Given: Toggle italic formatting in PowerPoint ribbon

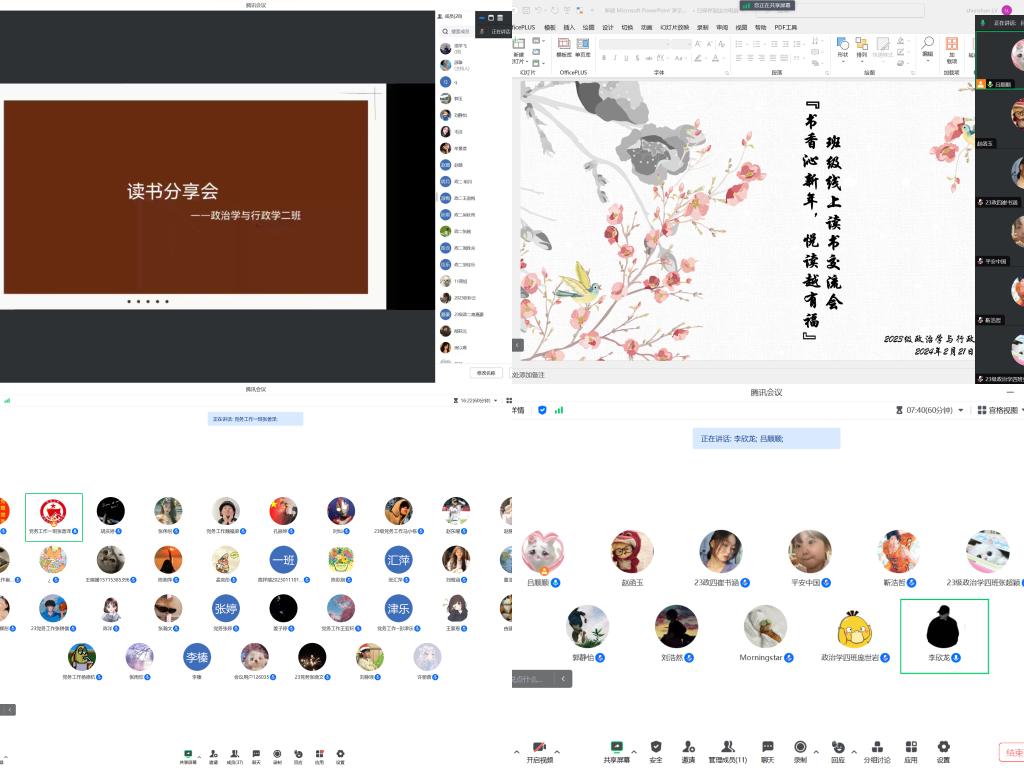Looking at the screenshot, I should [x=613, y=59].
